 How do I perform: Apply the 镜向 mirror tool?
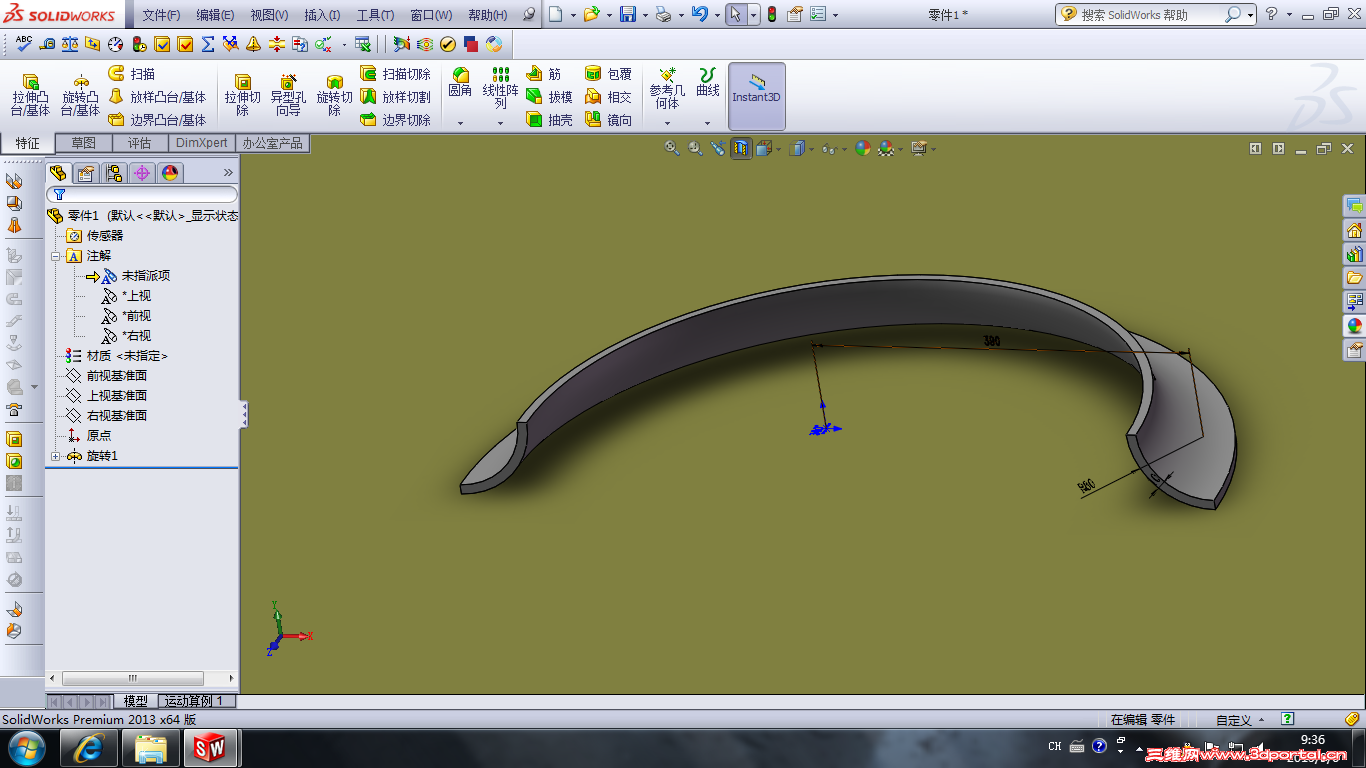(x=608, y=120)
